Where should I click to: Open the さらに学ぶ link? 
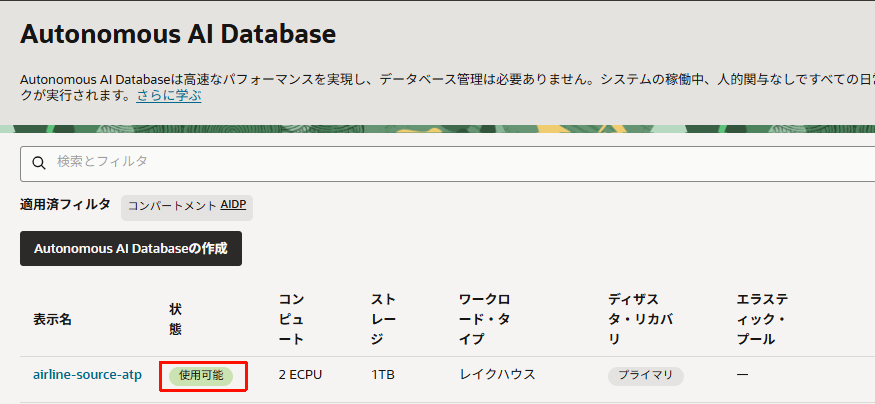tap(169, 96)
